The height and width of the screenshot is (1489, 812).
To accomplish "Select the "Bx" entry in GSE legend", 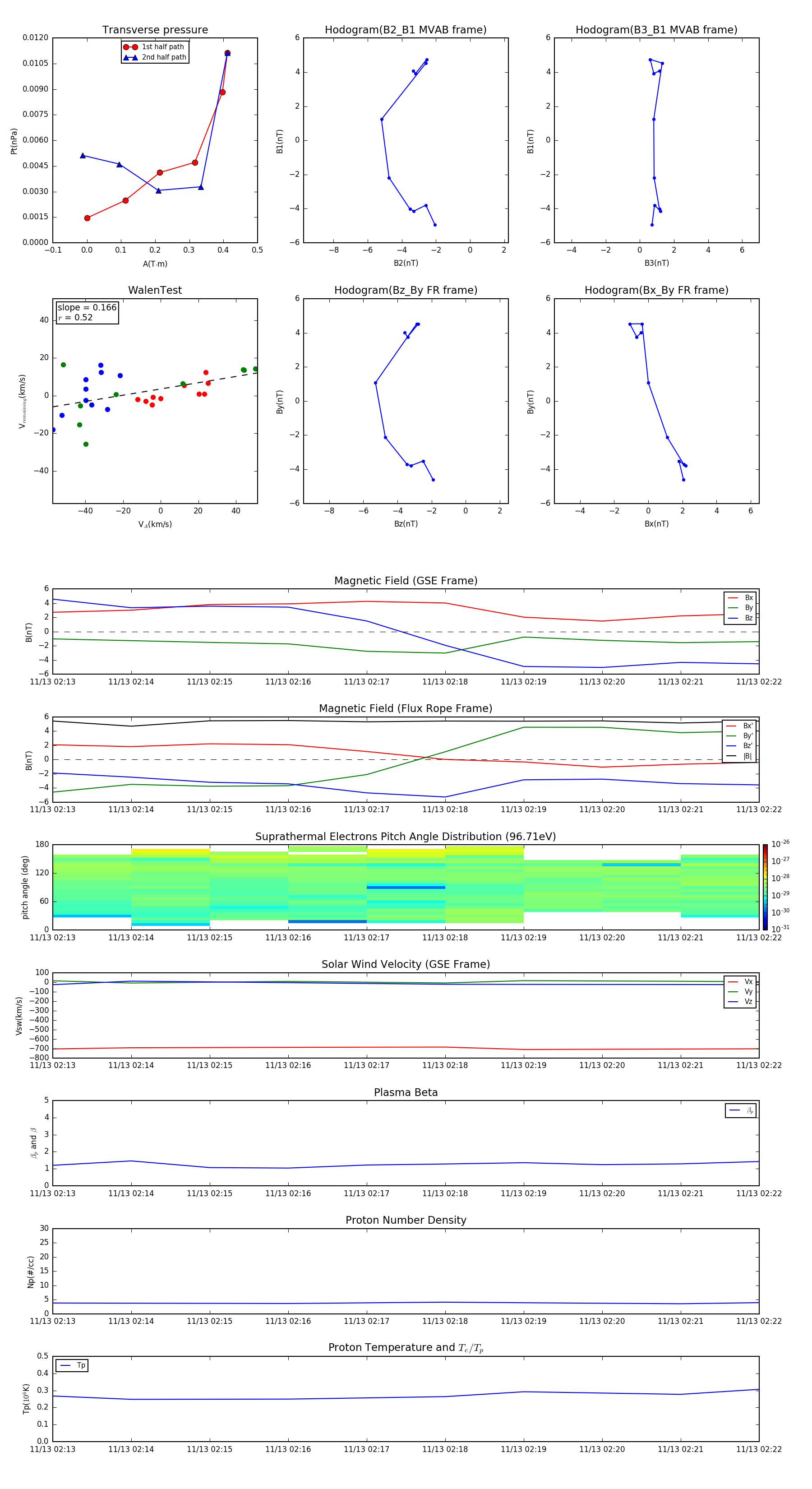I will pos(740,598).
